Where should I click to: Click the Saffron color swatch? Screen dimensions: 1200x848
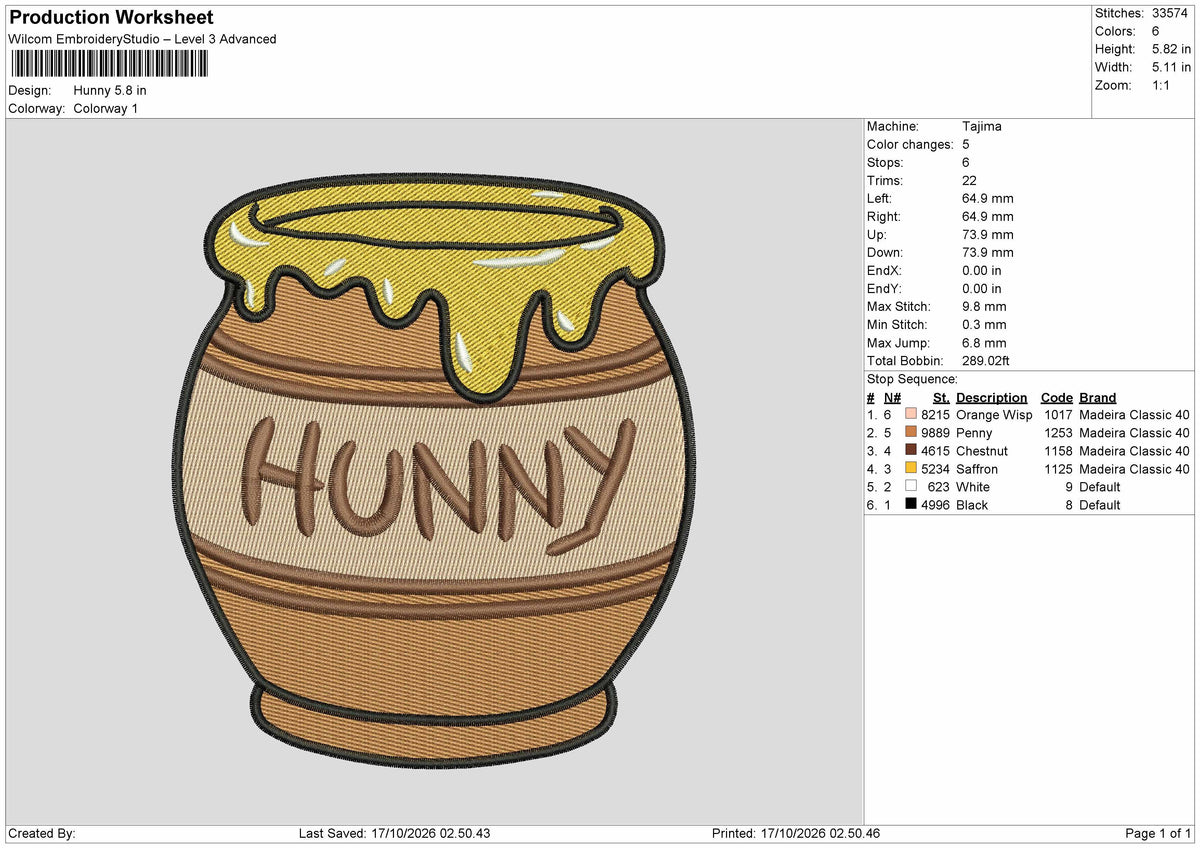click(x=911, y=469)
